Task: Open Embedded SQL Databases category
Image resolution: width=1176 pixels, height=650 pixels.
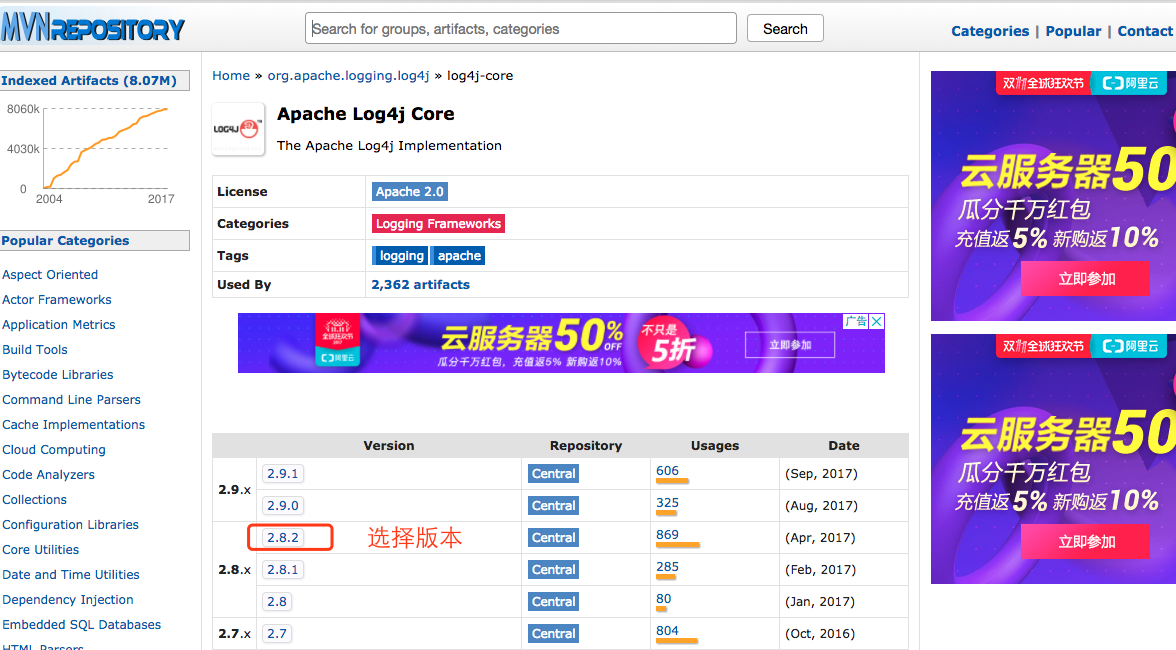Action: click(82, 625)
